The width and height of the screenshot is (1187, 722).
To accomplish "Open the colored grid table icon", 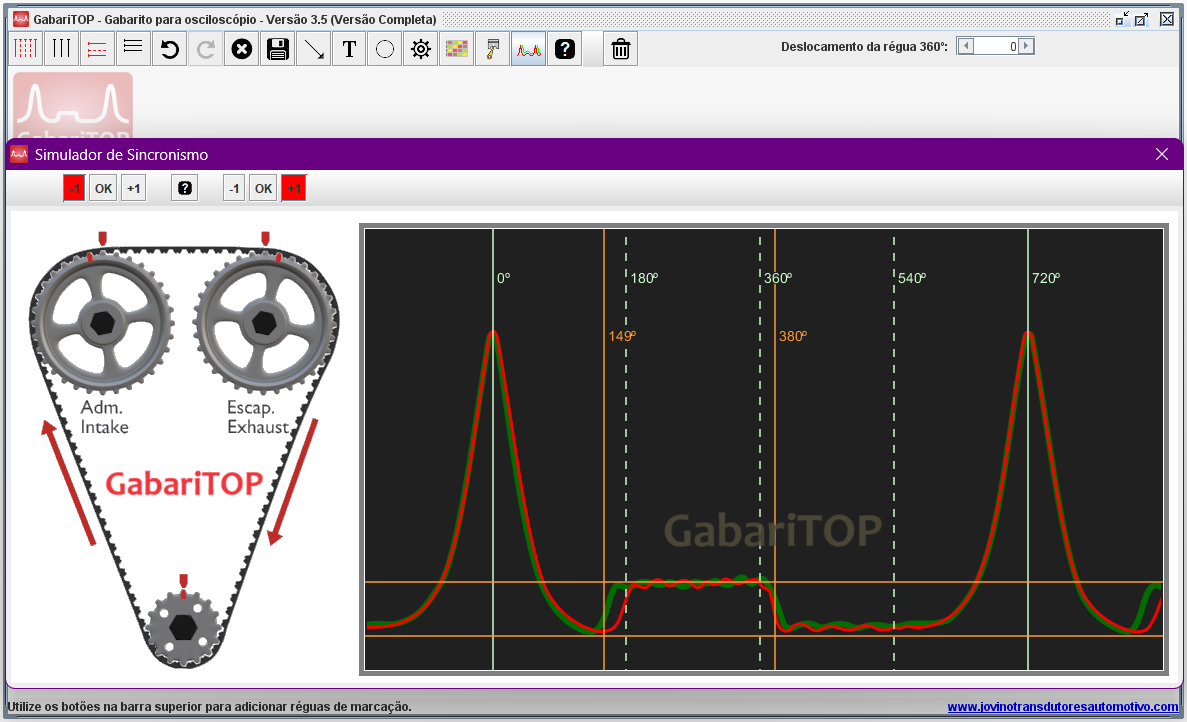I will [x=456, y=49].
